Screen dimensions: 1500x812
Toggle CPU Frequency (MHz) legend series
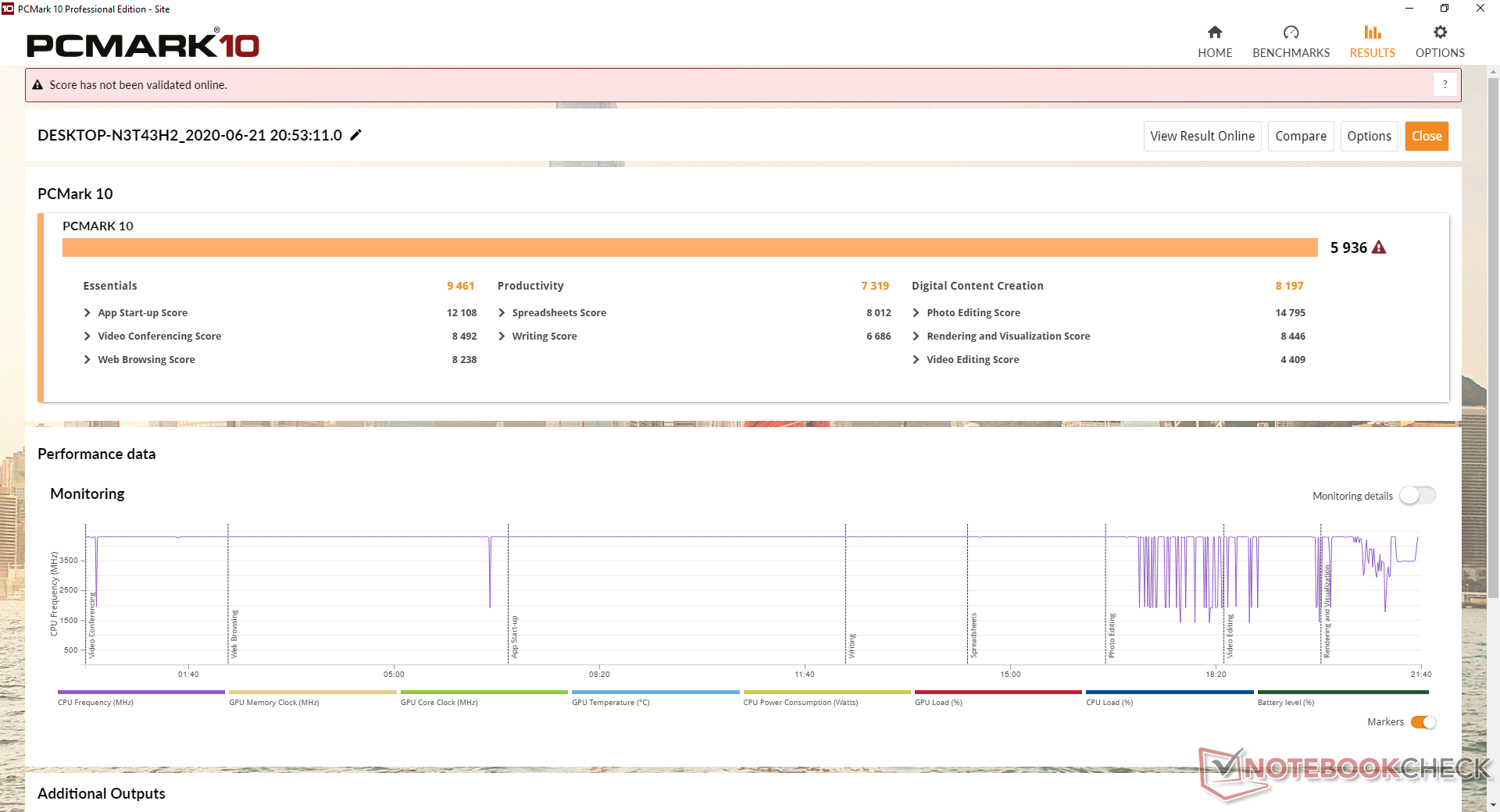click(141, 698)
